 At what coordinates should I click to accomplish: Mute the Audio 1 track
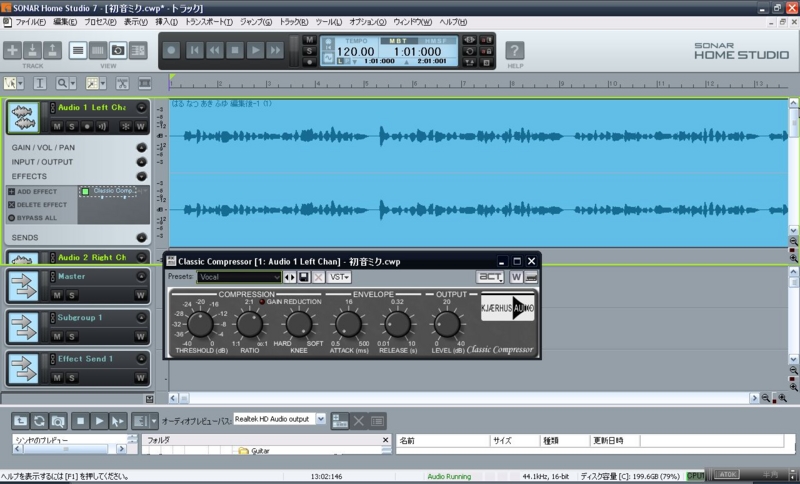click(57, 126)
